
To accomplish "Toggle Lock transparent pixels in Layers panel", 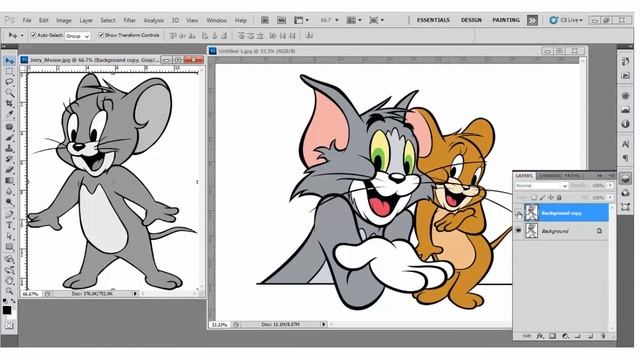I will click(534, 198).
